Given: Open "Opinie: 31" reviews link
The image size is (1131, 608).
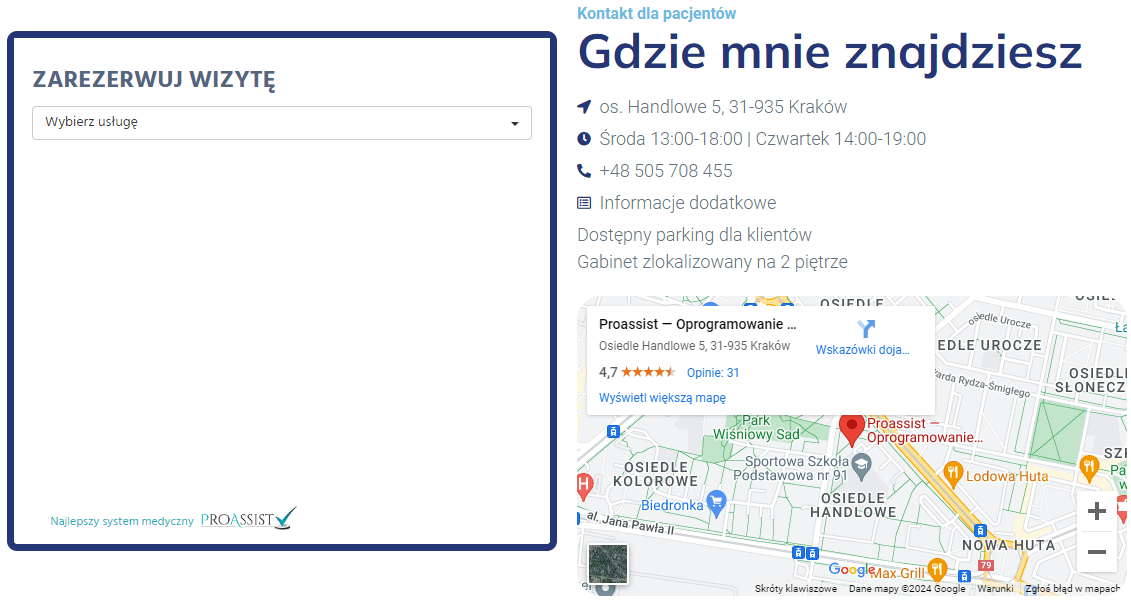Looking at the screenshot, I should point(713,373).
